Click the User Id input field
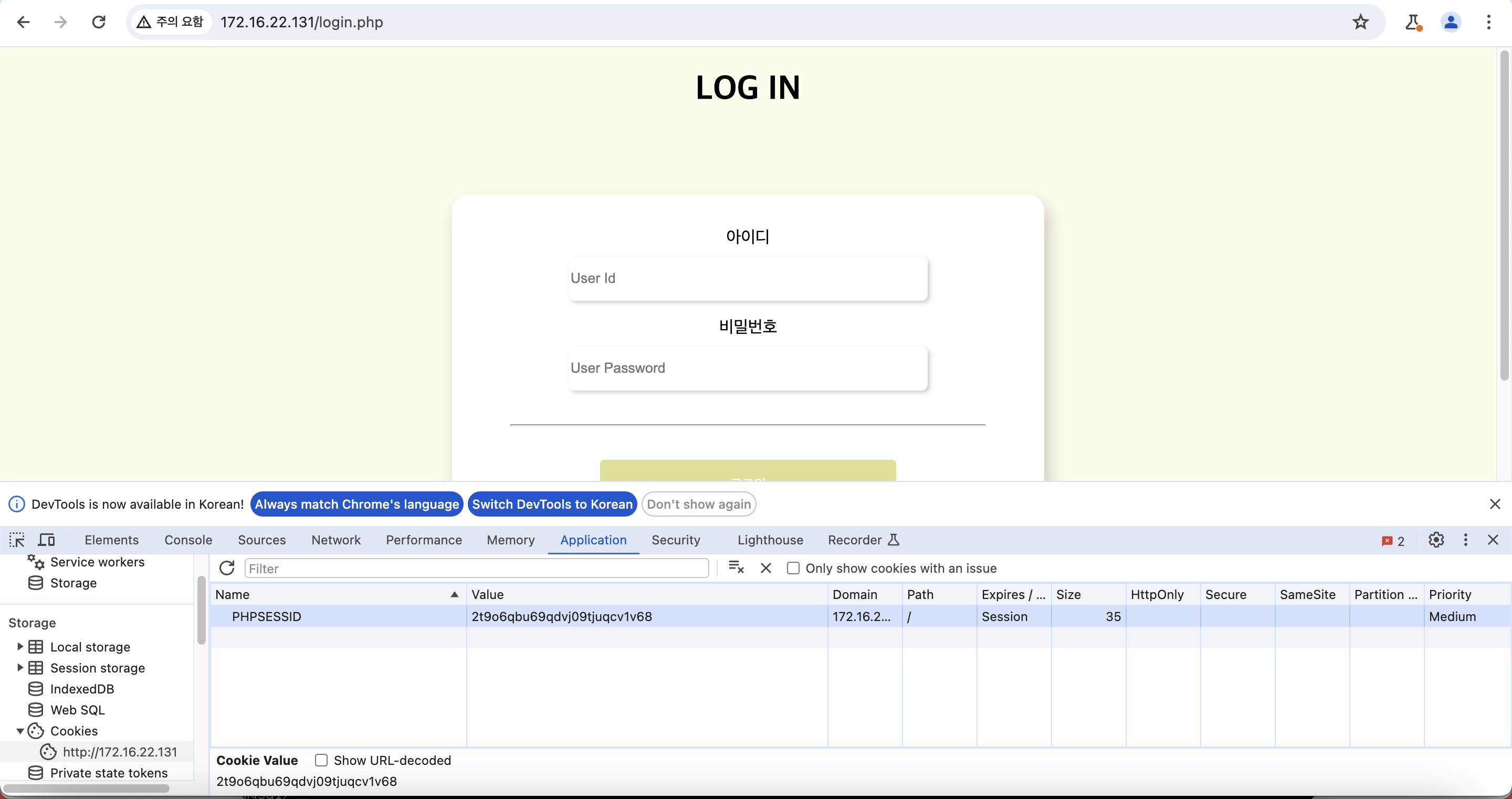 (x=747, y=278)
